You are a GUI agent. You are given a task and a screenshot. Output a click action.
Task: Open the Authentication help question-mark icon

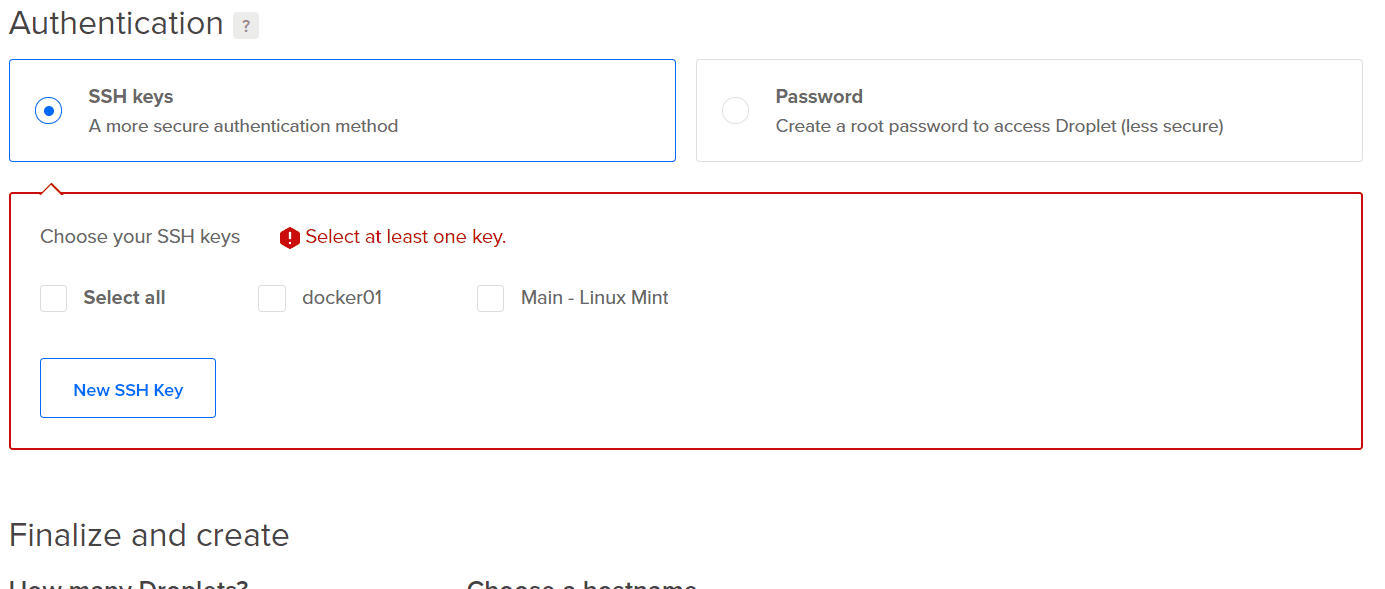tap(246, 26)
